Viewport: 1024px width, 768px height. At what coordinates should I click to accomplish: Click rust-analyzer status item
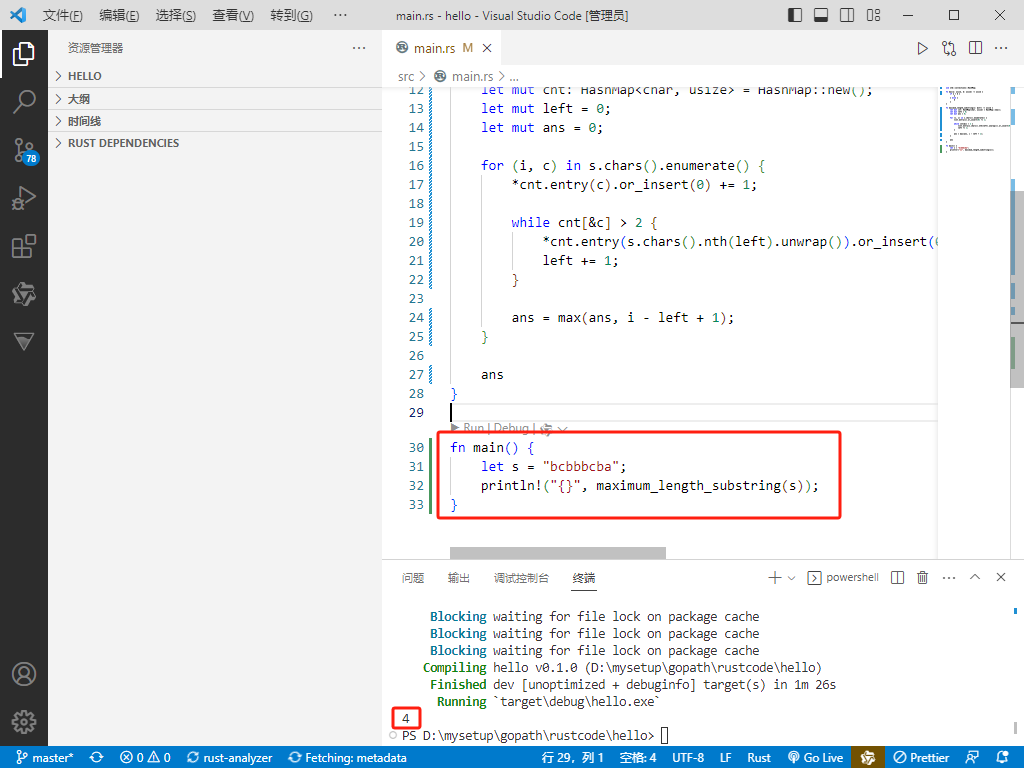(229, 758)
